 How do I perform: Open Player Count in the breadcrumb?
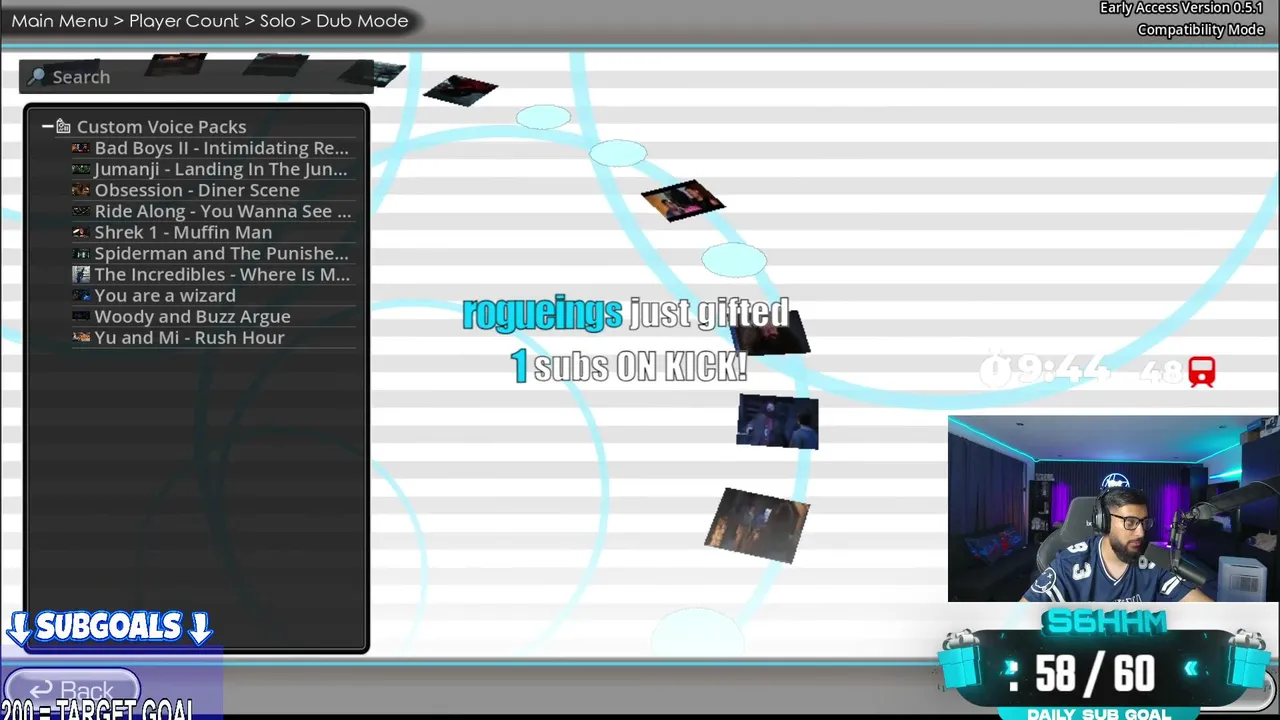[x=184, y=21]
